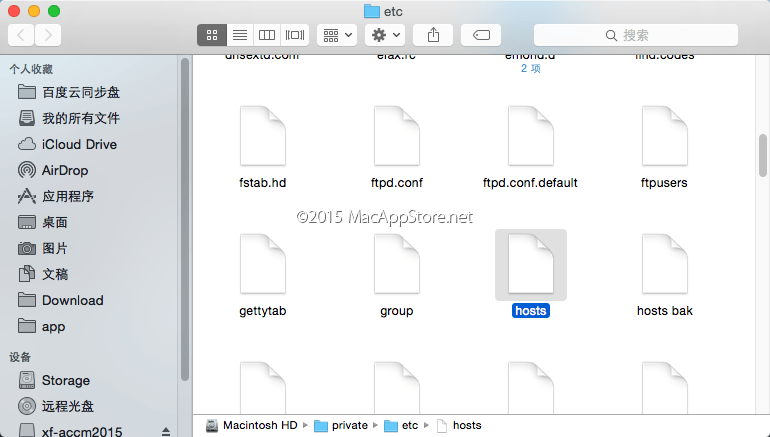Click the file list vertical scrollbar
The image size is (770, 437).
coord(763,155)
